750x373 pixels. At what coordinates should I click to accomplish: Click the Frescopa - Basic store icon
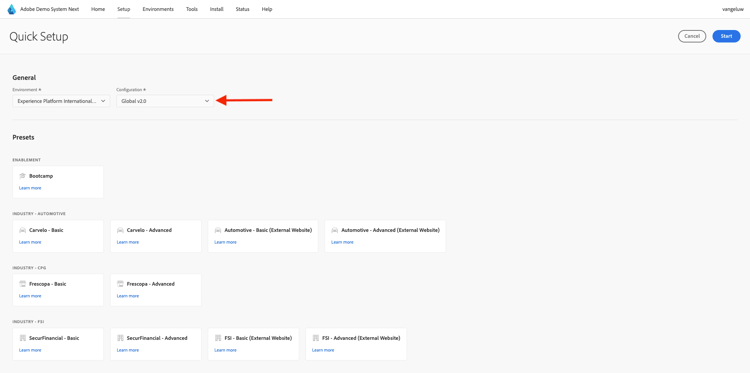tap(22, 284)
